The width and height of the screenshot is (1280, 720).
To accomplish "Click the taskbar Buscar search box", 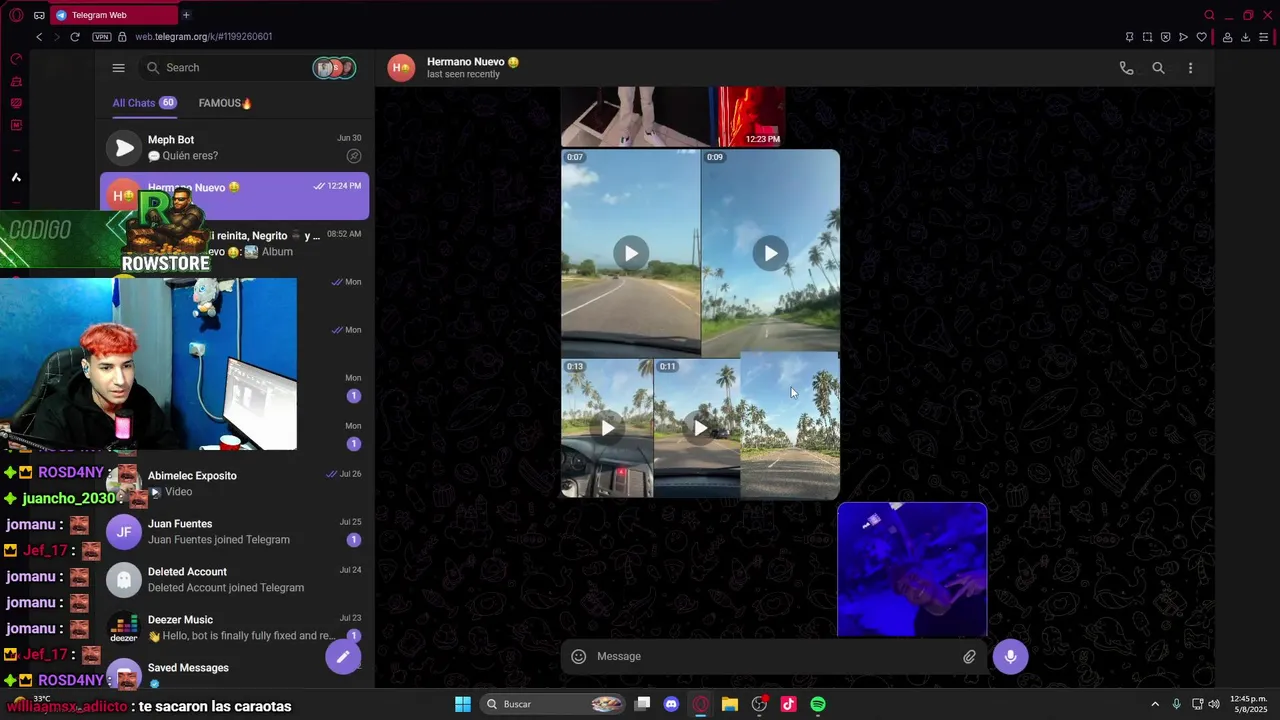I will [x=554, y=704].
